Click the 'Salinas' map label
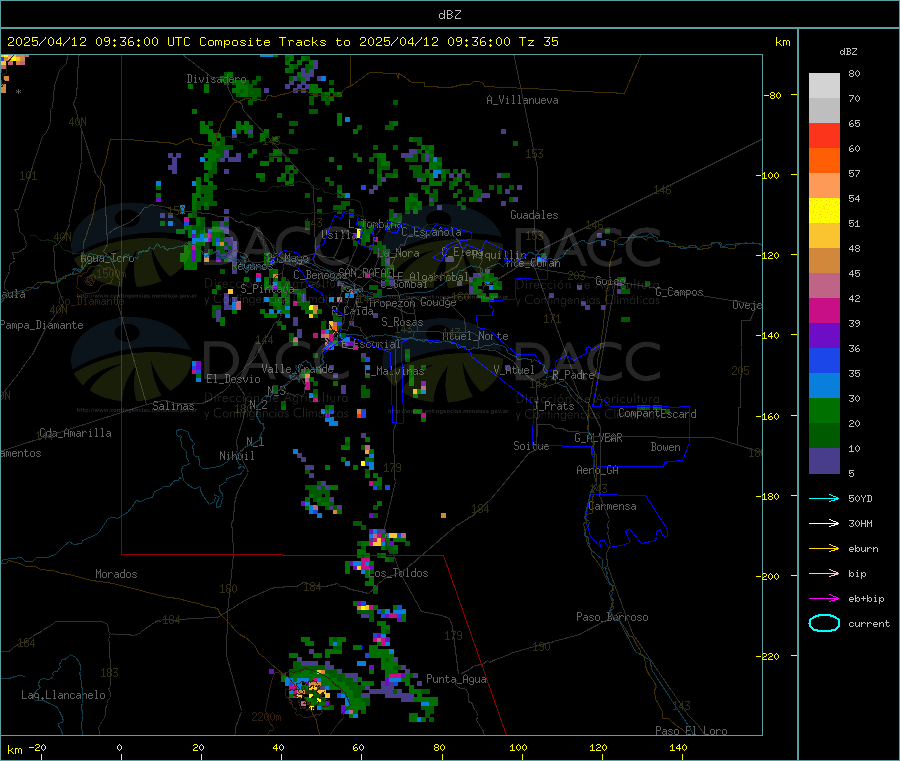This screenshot has width=900, height=761. [173, 406]
